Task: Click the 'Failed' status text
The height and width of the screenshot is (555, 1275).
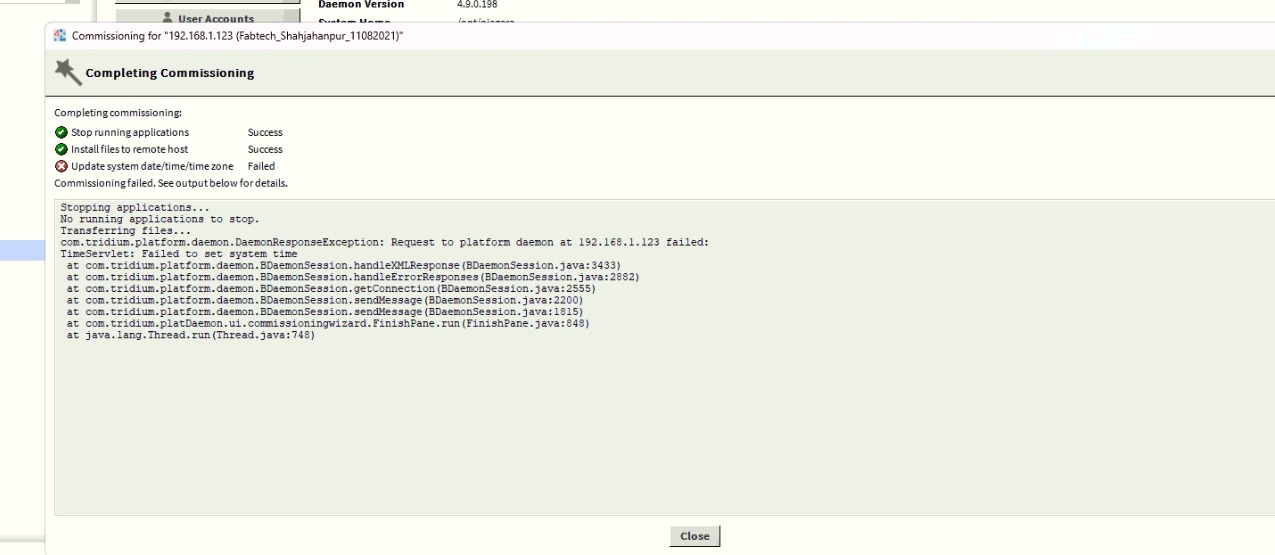Action: coord(260,166)
